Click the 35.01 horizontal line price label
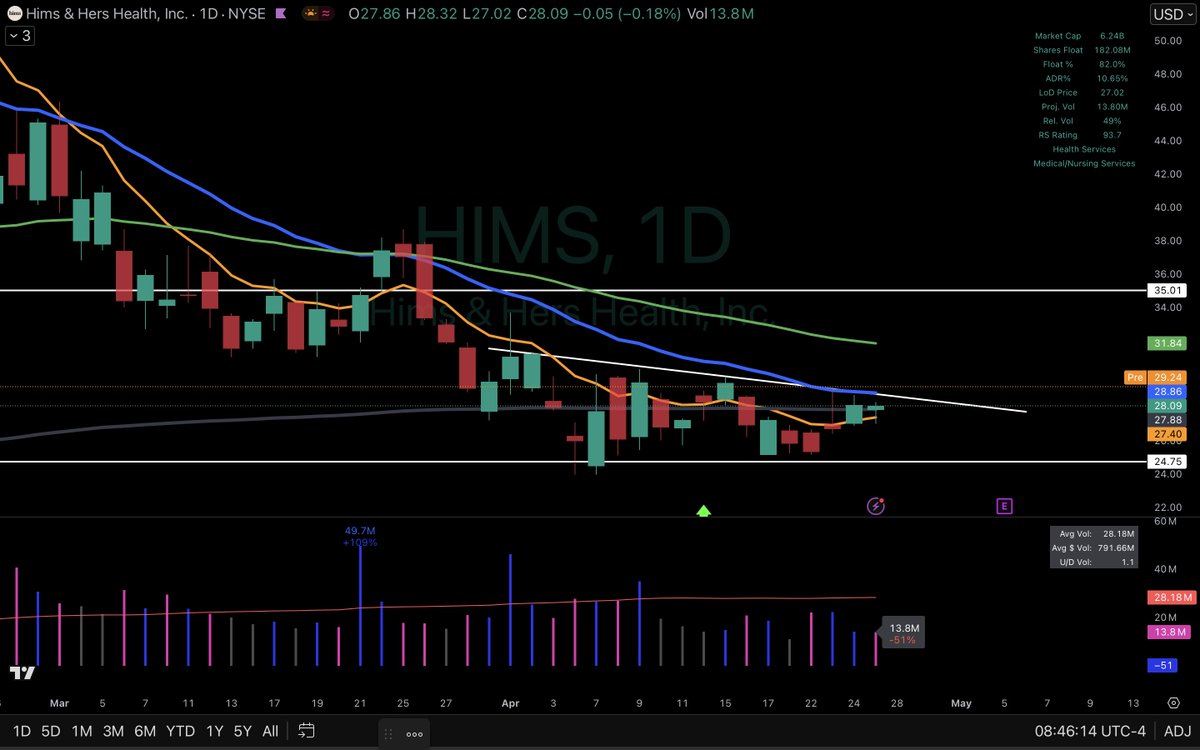 point(1167,290)
